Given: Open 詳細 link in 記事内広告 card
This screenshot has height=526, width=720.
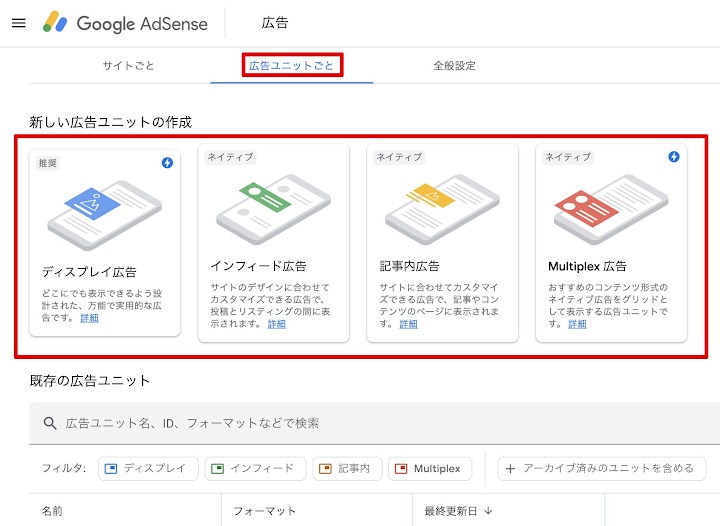Looking at the screenshot, I should click(408, 324).
